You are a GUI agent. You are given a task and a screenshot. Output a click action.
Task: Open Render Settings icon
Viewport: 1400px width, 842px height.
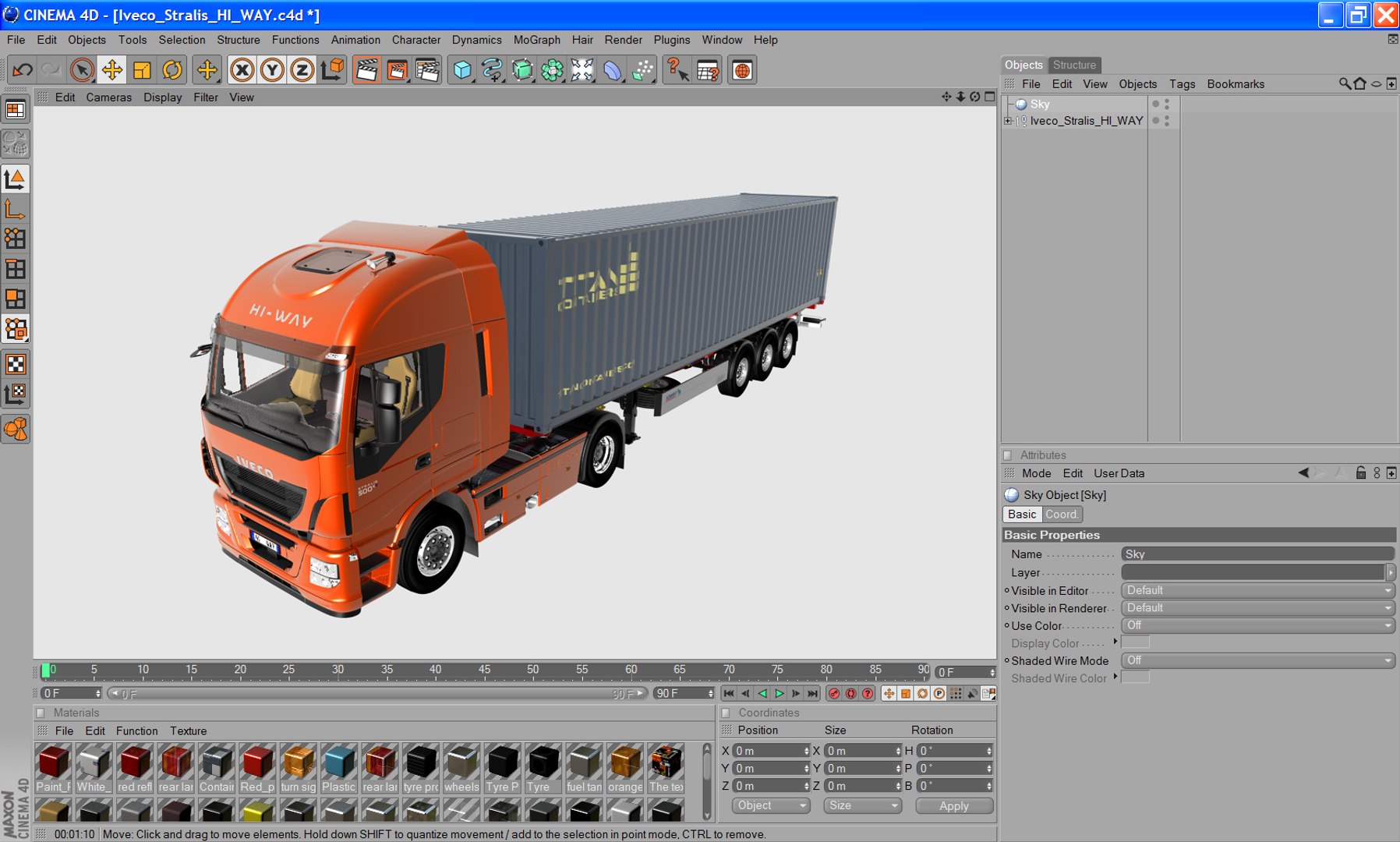tap(427, 70)
